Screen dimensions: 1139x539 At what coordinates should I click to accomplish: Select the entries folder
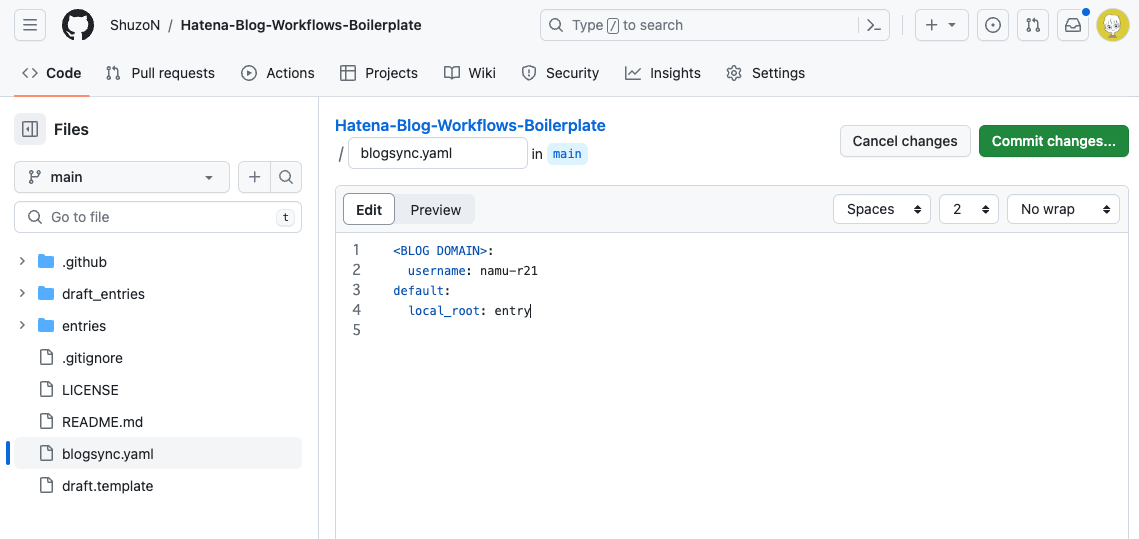point(84,326)
